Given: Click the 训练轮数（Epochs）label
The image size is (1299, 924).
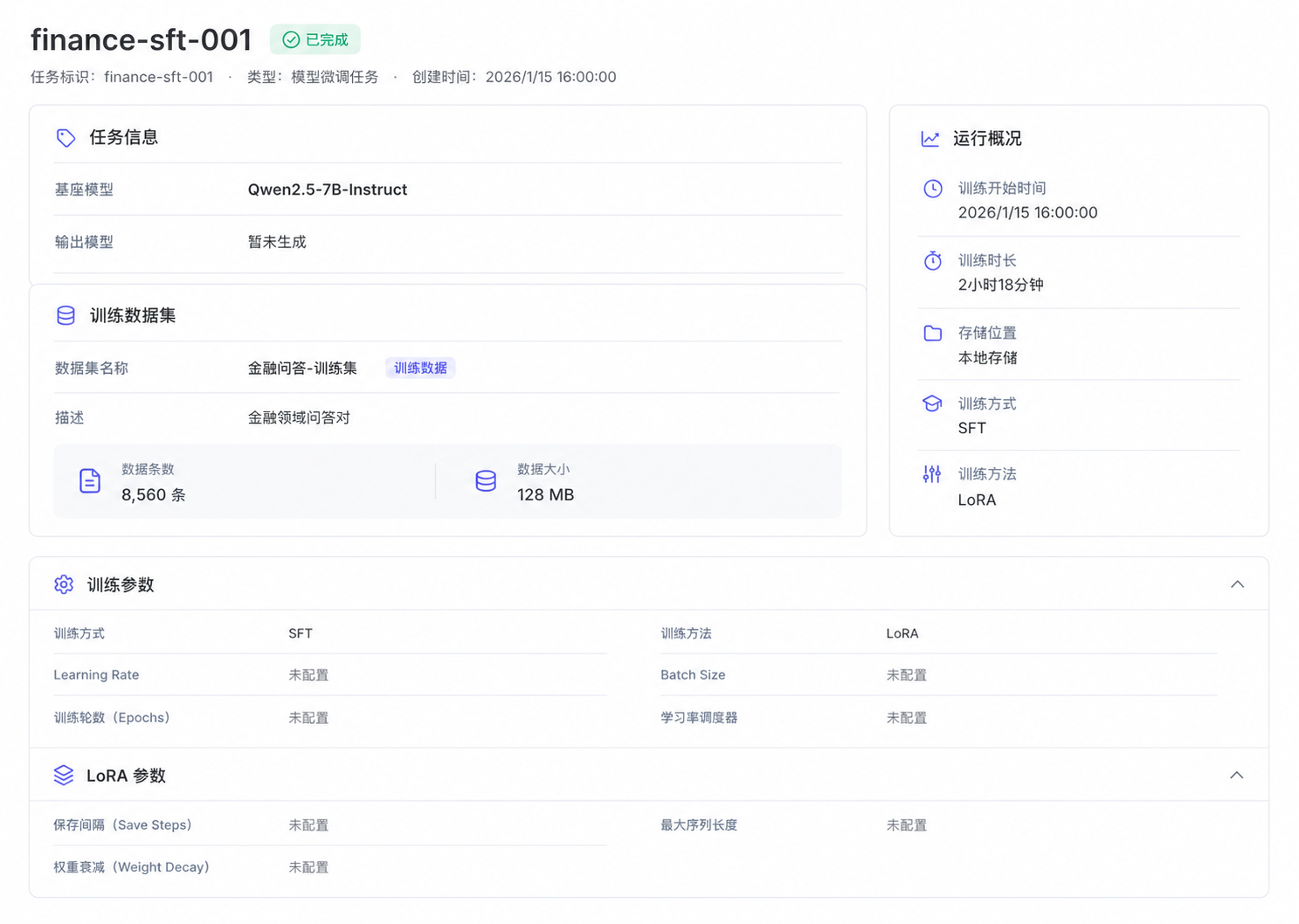Looking at the screenshot, I should 112,718.
